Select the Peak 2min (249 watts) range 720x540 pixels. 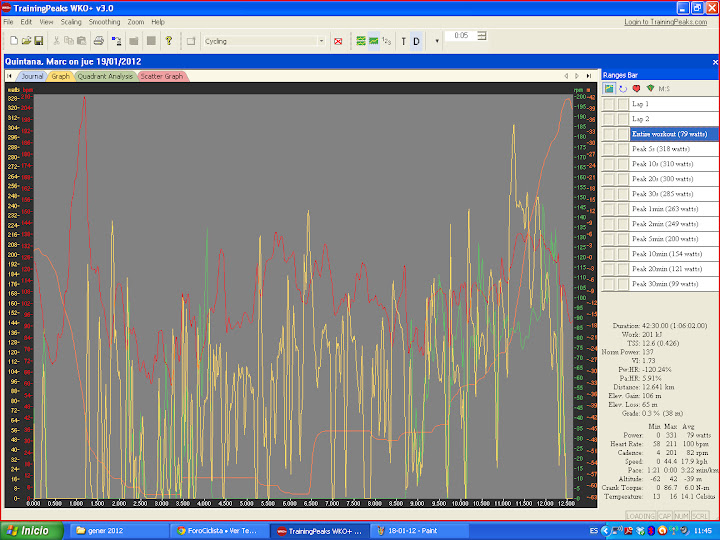(x=674, y=224)
